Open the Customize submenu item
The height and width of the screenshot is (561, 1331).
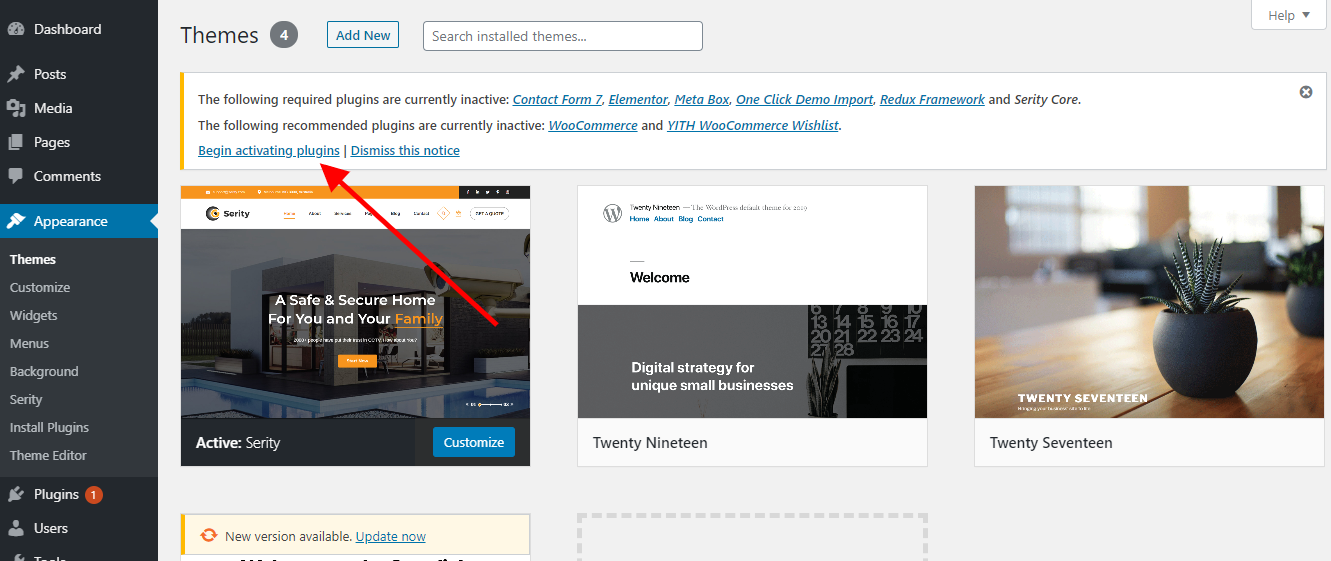(40, 287)
